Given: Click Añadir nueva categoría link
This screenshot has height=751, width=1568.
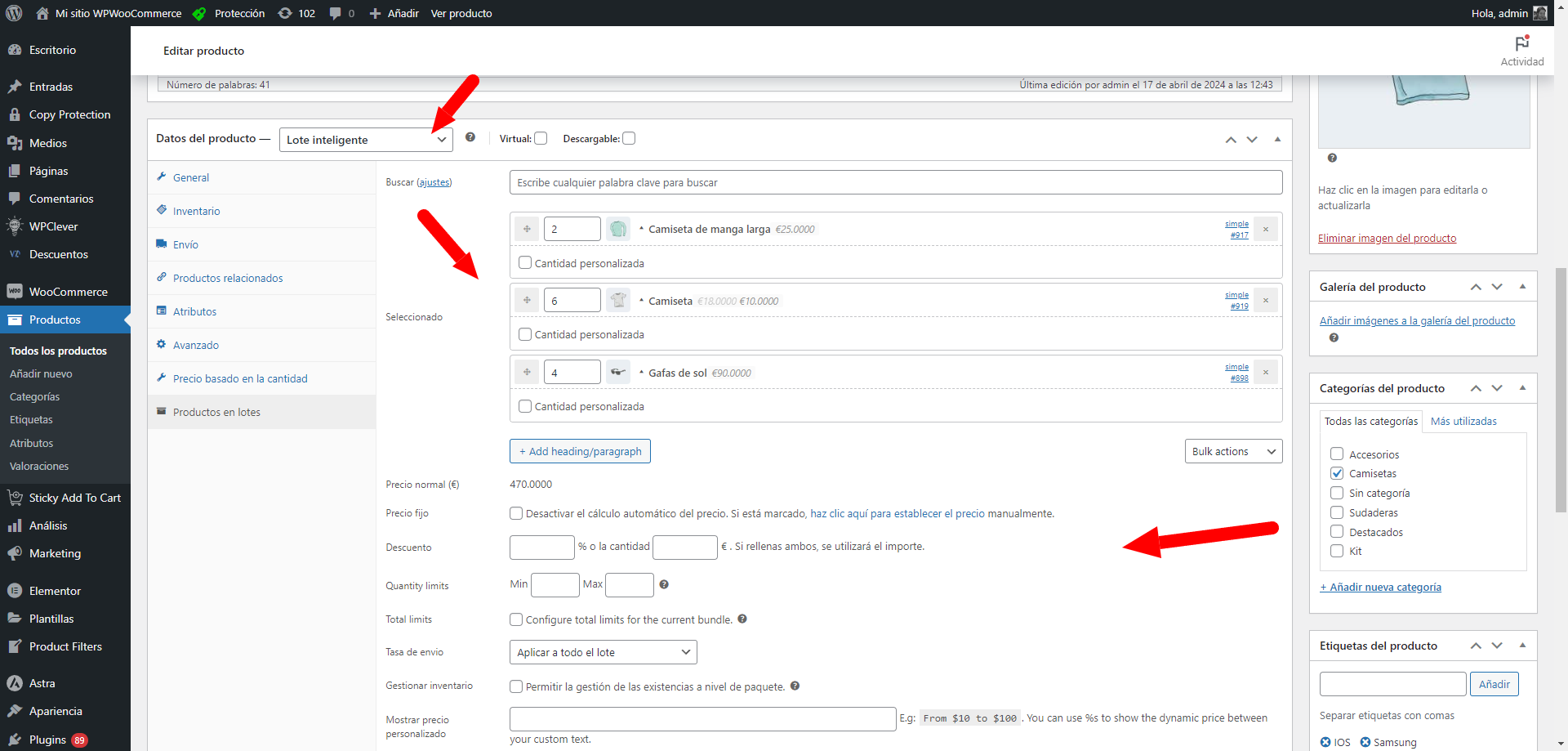Looking at the screenshot, I should tap(1380, 587).
